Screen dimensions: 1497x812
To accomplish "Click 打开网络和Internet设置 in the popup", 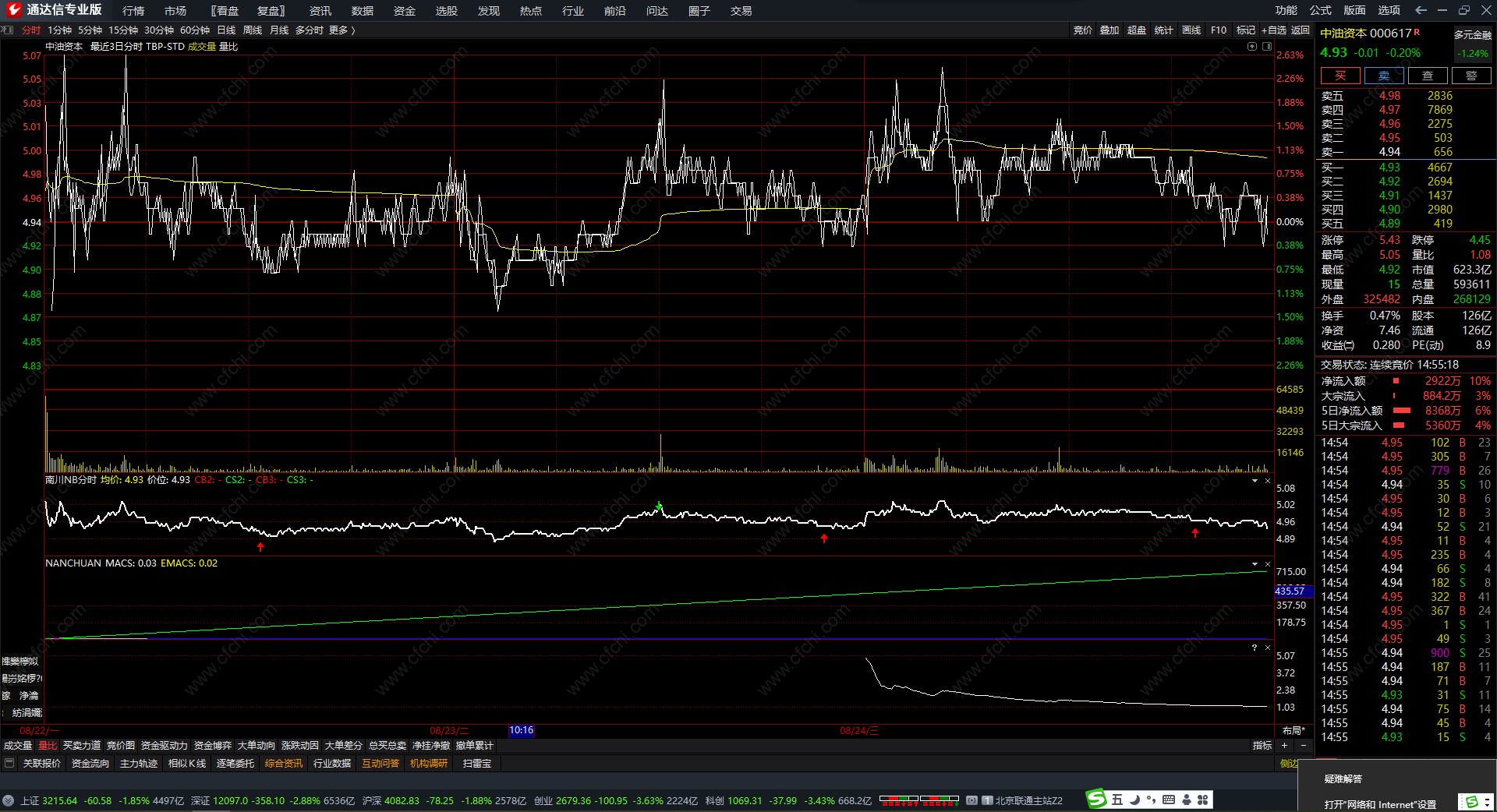I will [1379, 804].
